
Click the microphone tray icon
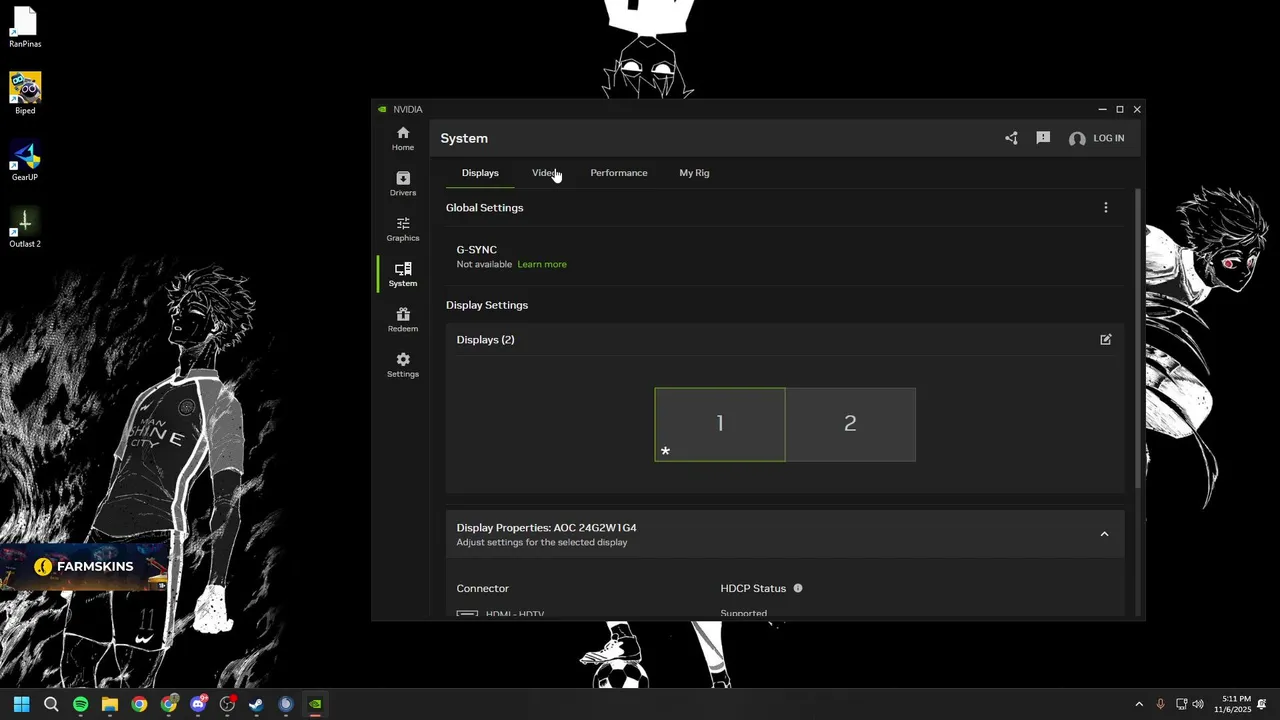(x=1160, y=704)
